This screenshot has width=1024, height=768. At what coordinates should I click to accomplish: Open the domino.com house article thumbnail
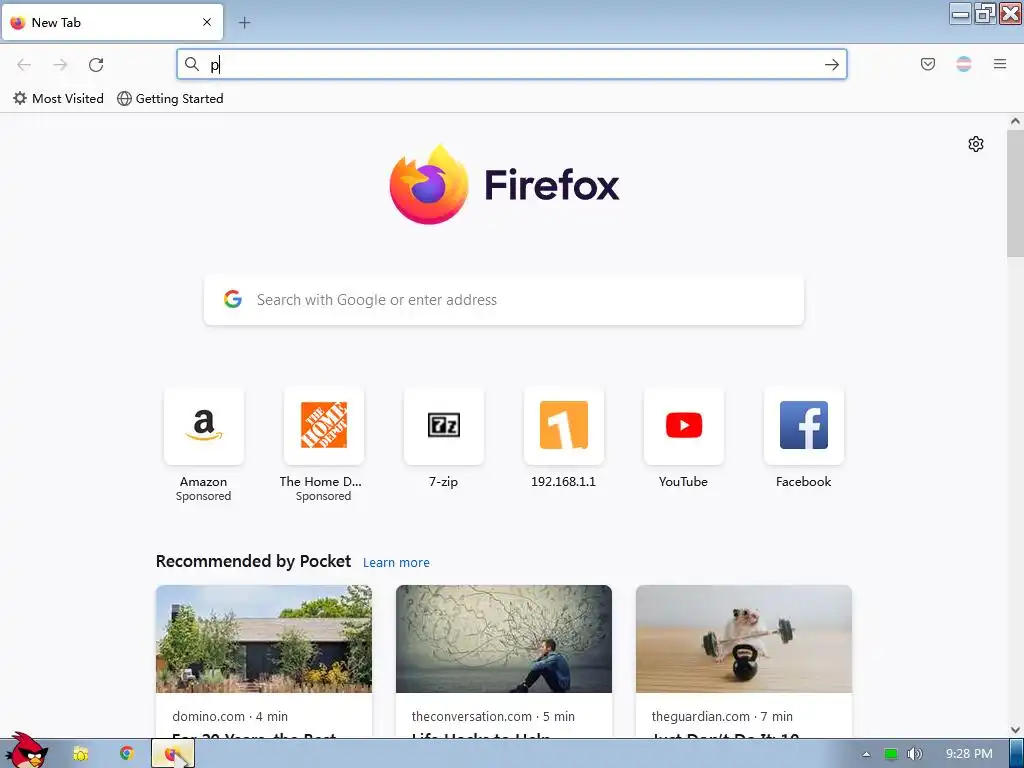tap(264, 639)
